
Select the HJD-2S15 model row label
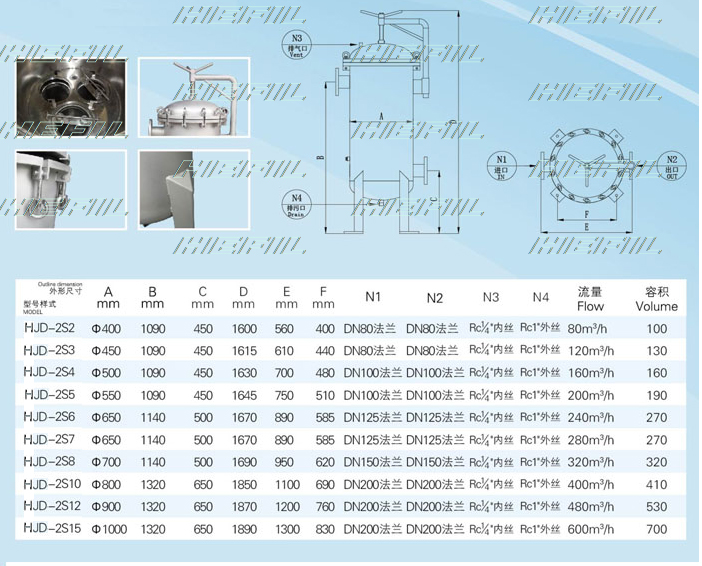tap(51, 529)
